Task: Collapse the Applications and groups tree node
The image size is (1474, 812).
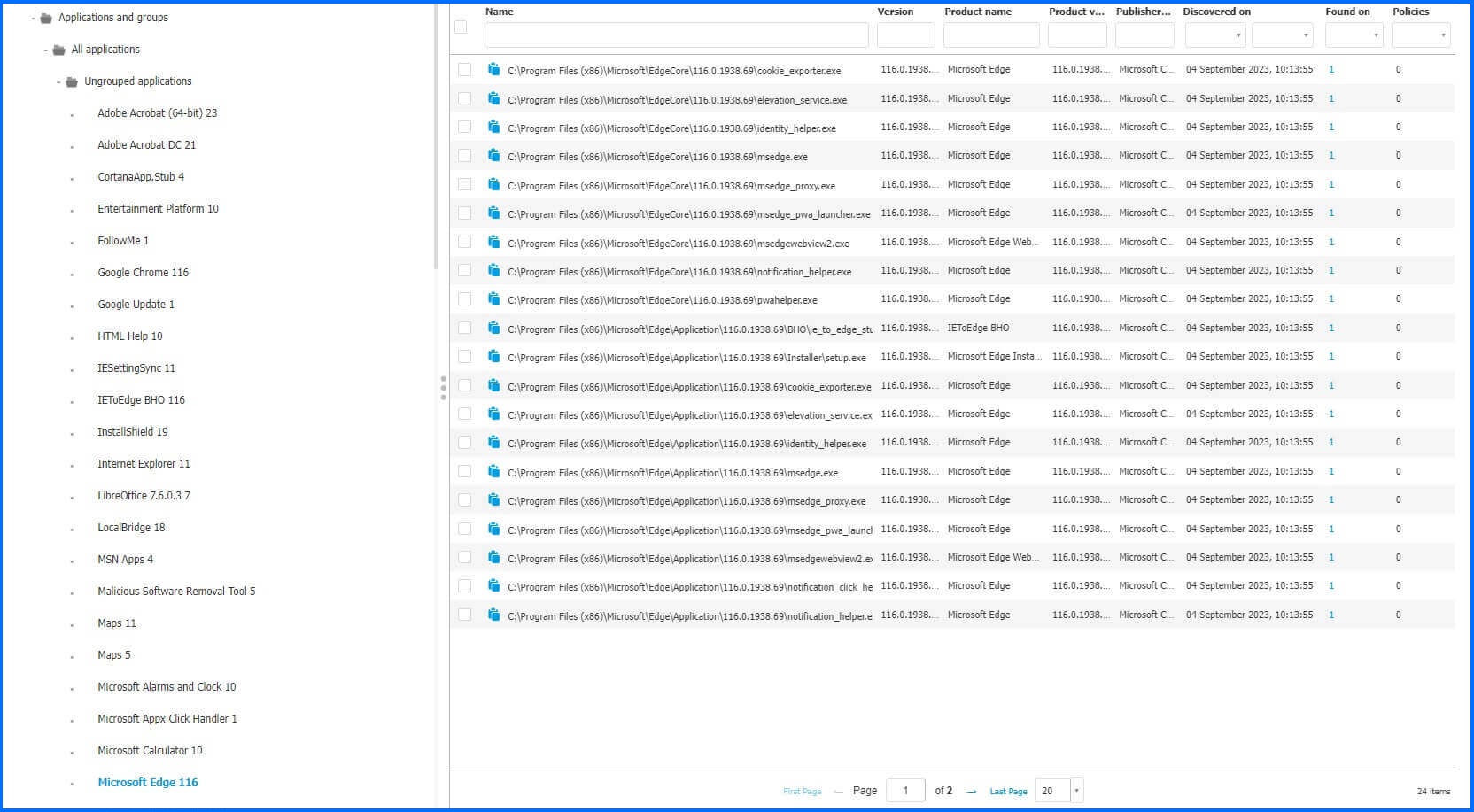Action: pyautogui.click(x=34, y=18)
